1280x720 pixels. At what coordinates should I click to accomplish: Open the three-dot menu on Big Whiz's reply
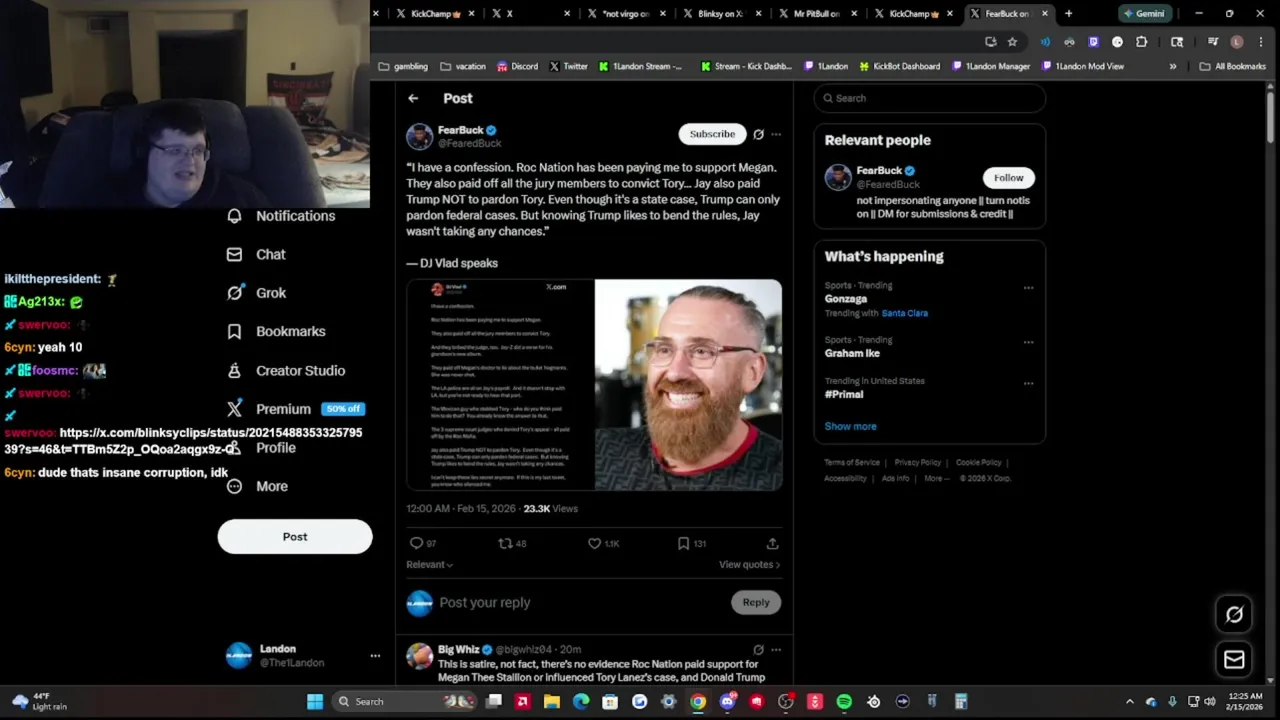pos(776,650)
